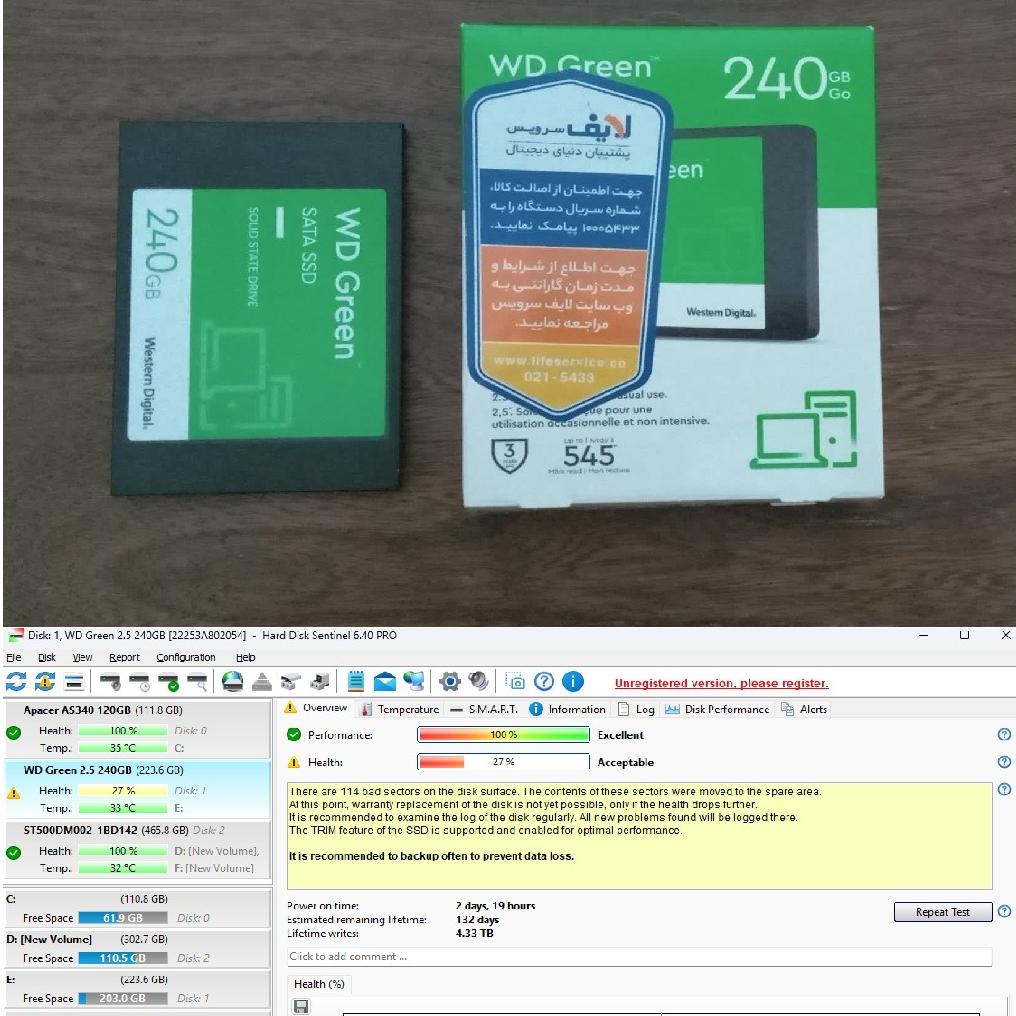Click the Health 27 % bar in Overview
This screenshot has height=1016, width=1016.
click(x=503, y=762)
